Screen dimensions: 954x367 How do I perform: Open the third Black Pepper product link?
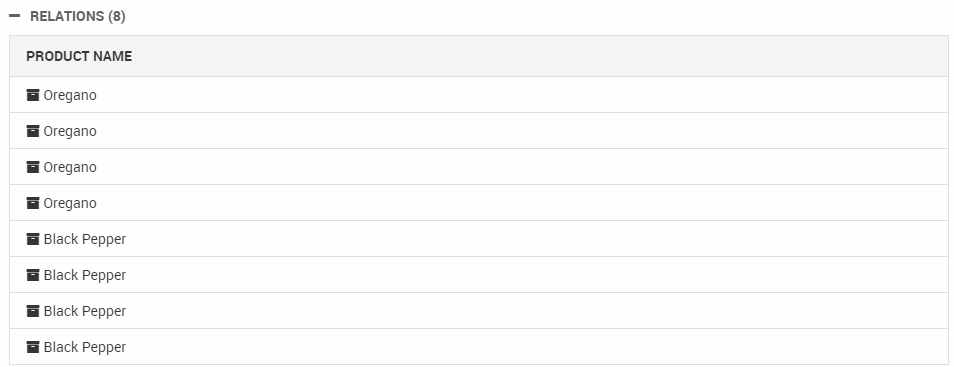click(85, 311)
